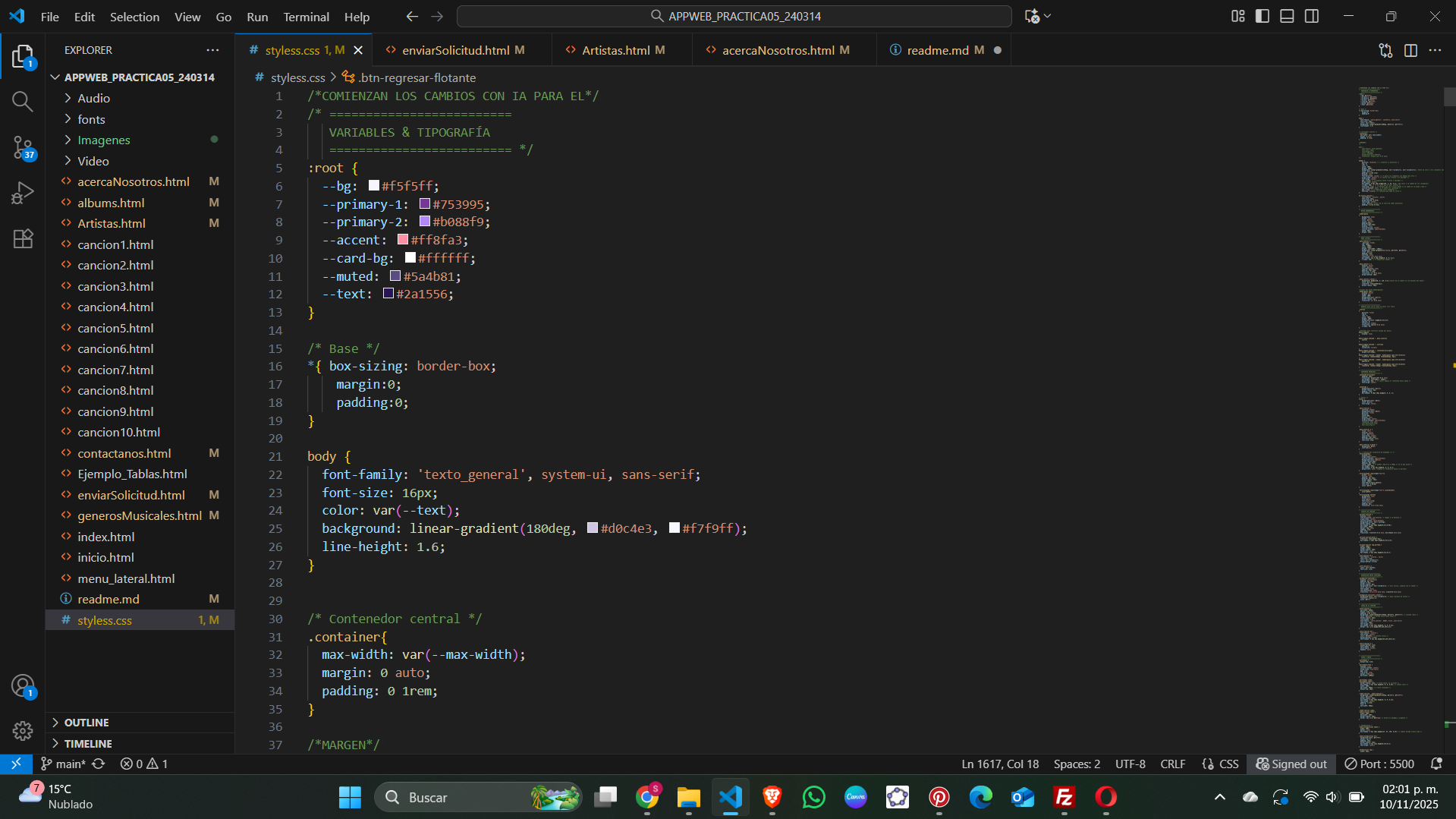Open the Run and Debug view
The image size is (1456, 819).
pyautogui.click(x=23, y=193)
